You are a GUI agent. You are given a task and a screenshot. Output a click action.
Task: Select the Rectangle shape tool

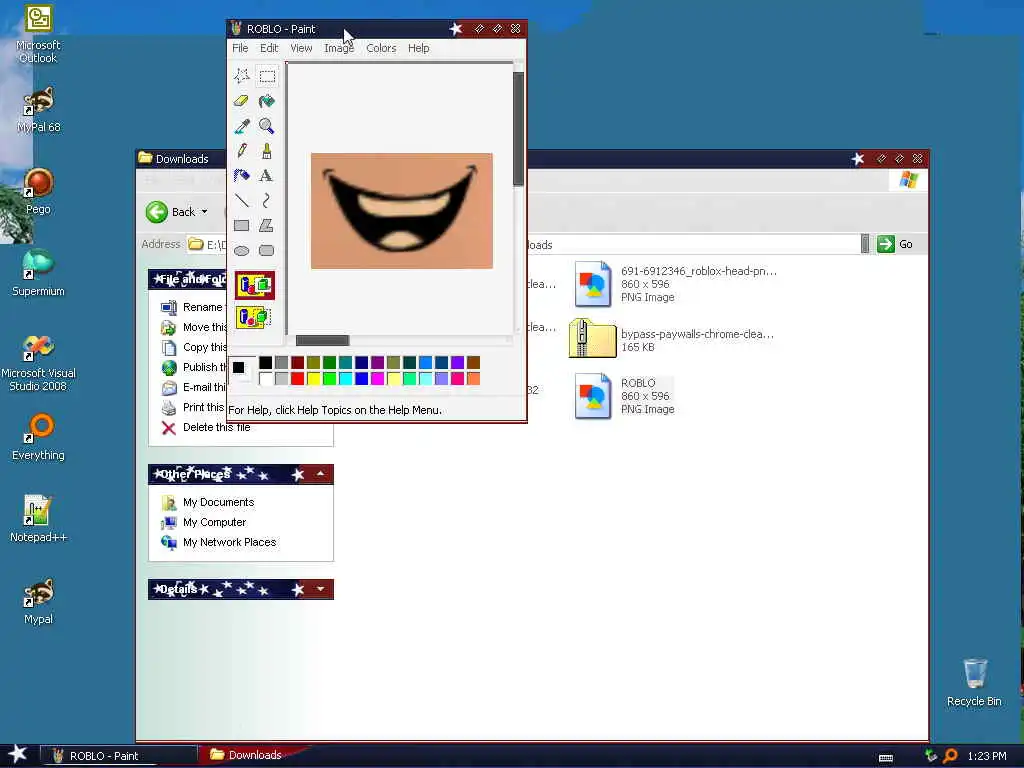pos(242,225)
